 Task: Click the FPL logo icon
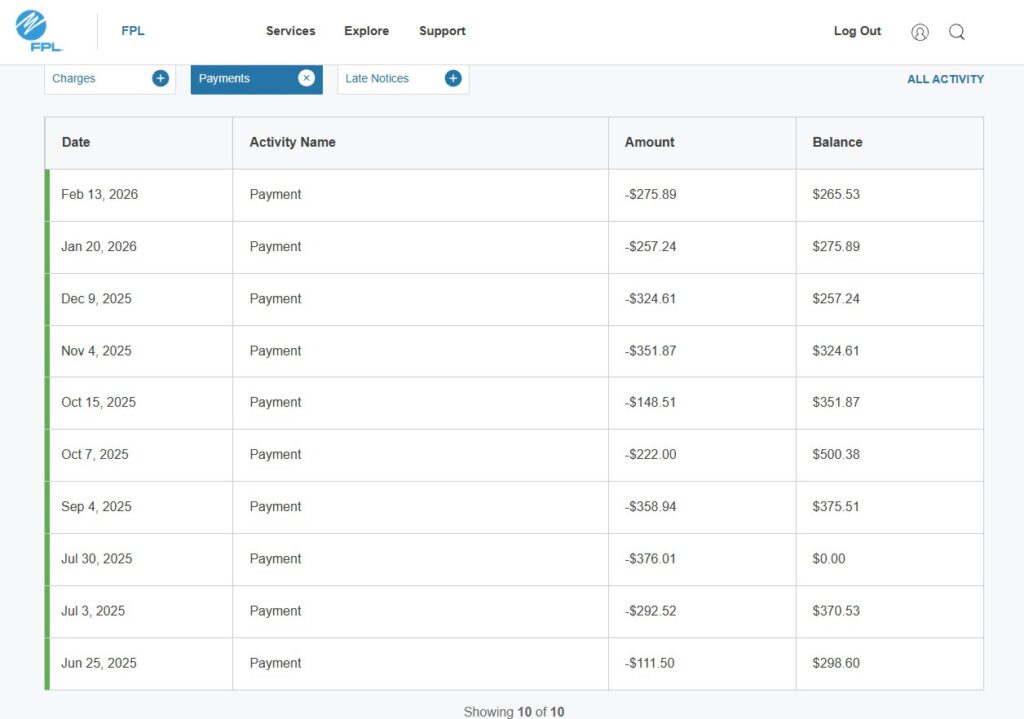point(40,30)
